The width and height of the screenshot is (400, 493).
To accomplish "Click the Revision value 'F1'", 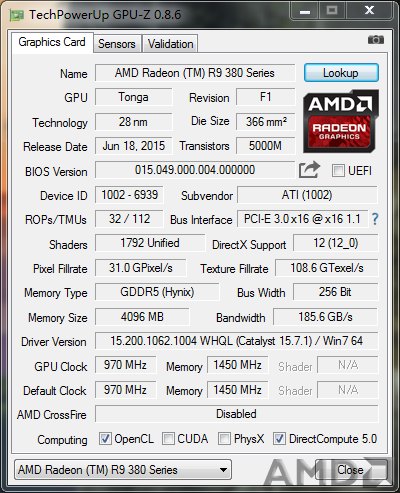I will click(266, 97).
